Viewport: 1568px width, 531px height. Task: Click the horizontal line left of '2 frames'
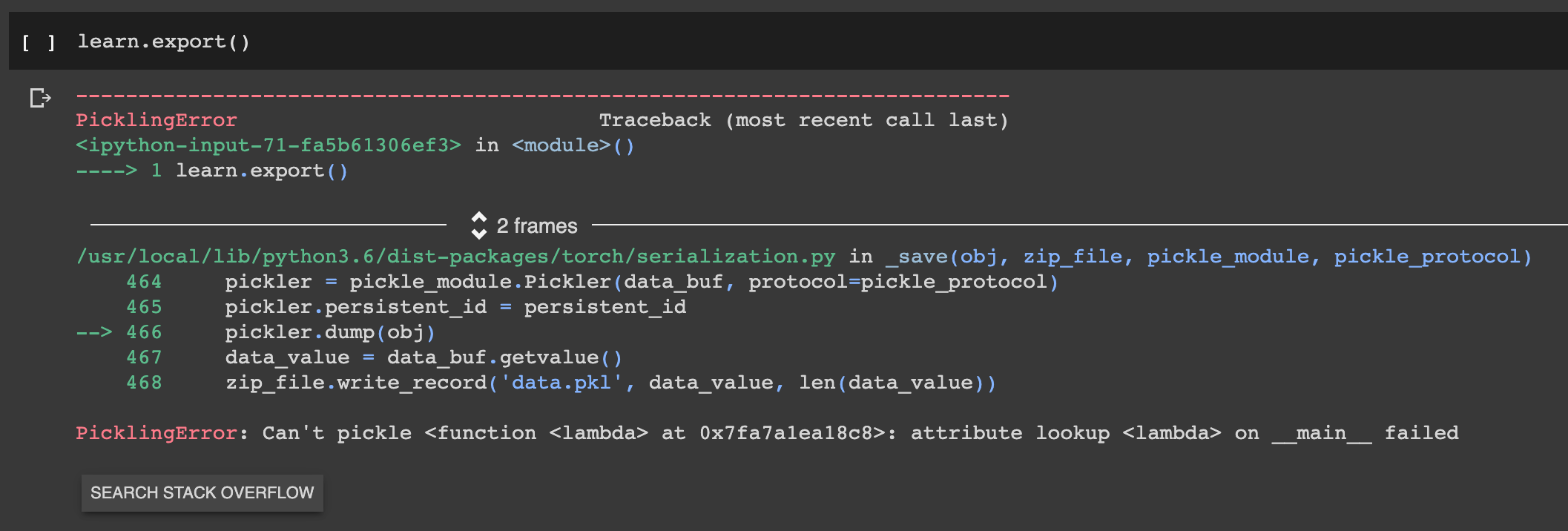(269, 224)
